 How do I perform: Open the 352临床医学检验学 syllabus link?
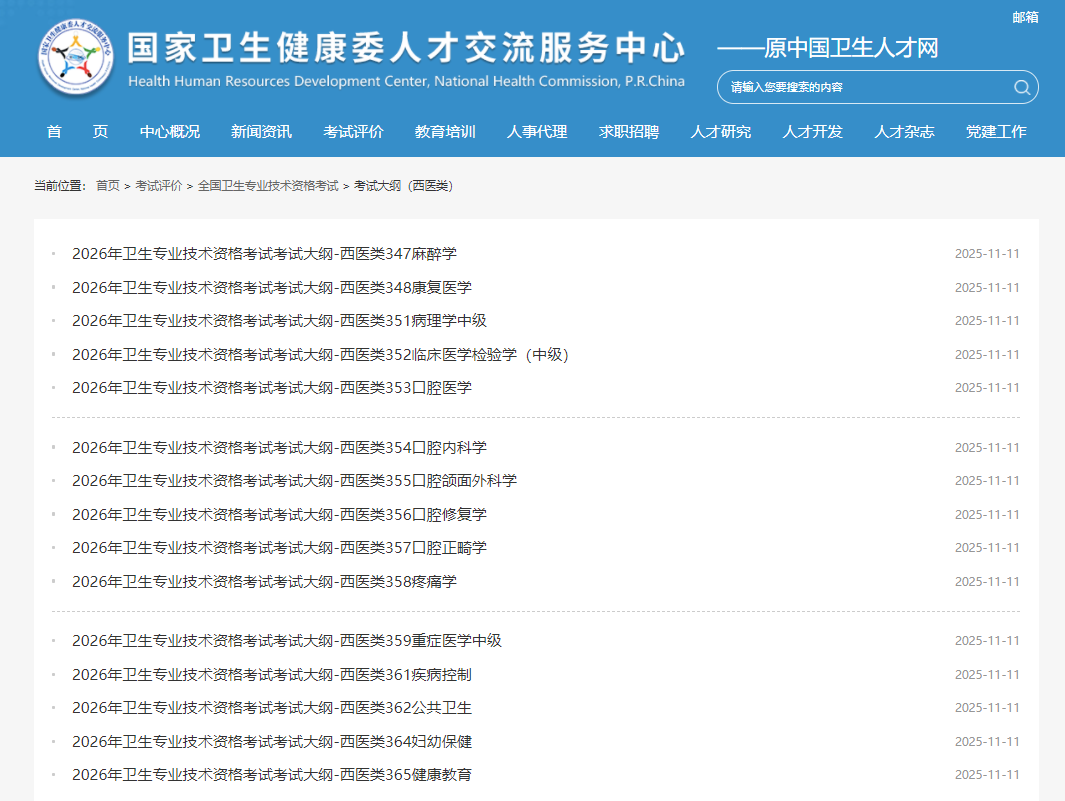click(320, 355)
